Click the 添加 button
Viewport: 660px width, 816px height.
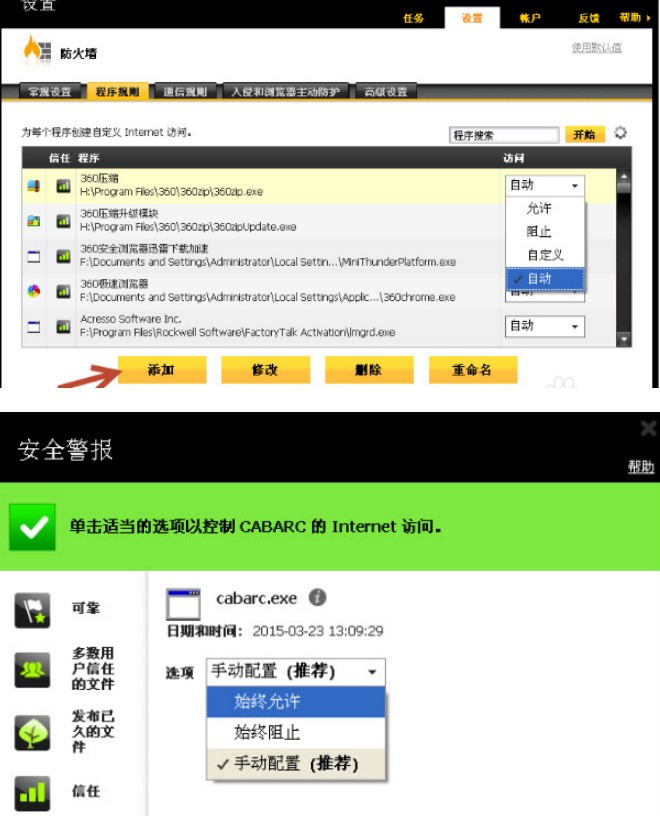[x=162, y=370]
